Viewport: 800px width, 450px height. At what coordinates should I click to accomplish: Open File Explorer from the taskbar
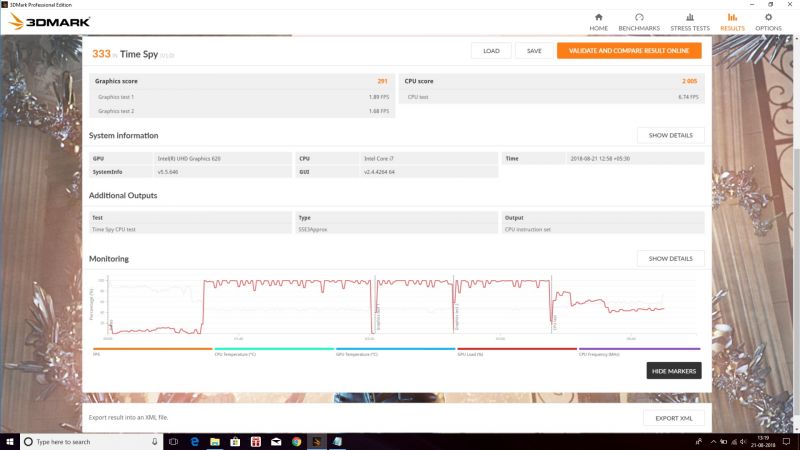pos(215,442)
